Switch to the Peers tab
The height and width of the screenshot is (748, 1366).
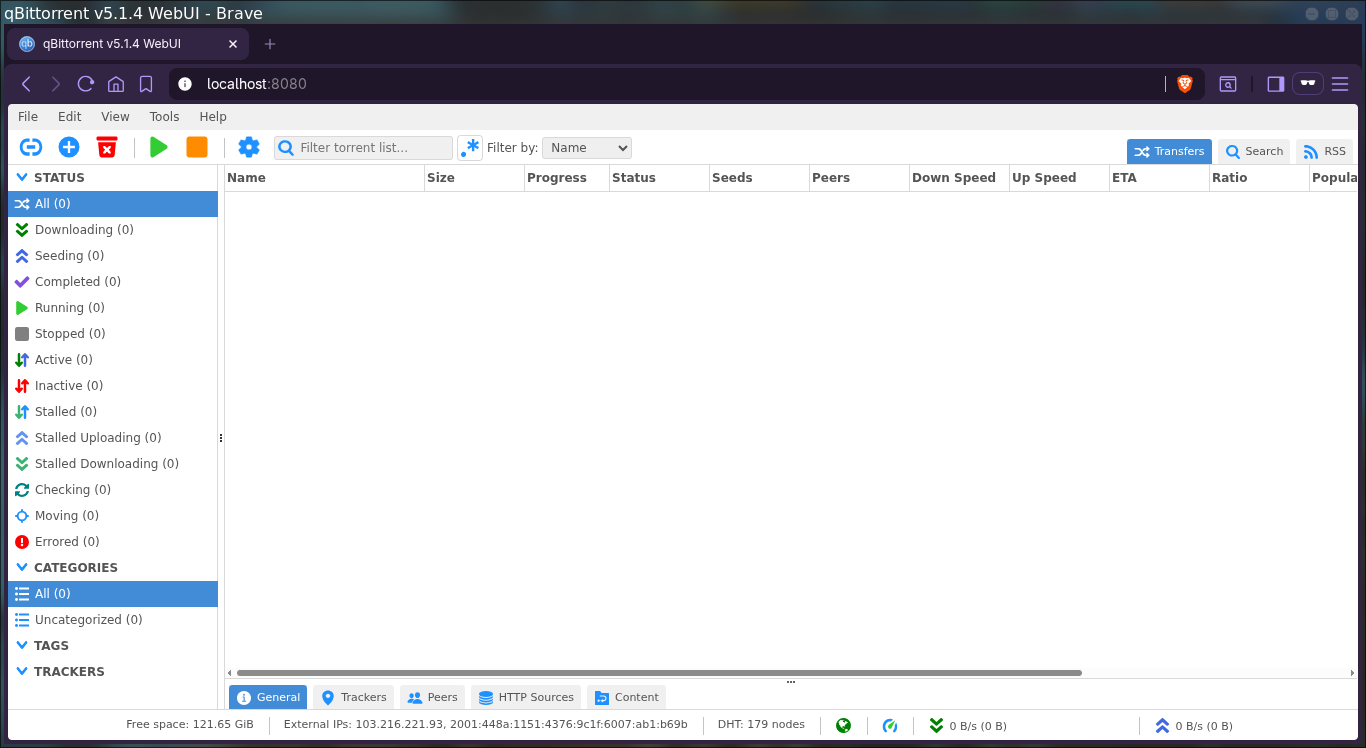tap(432, 697)
